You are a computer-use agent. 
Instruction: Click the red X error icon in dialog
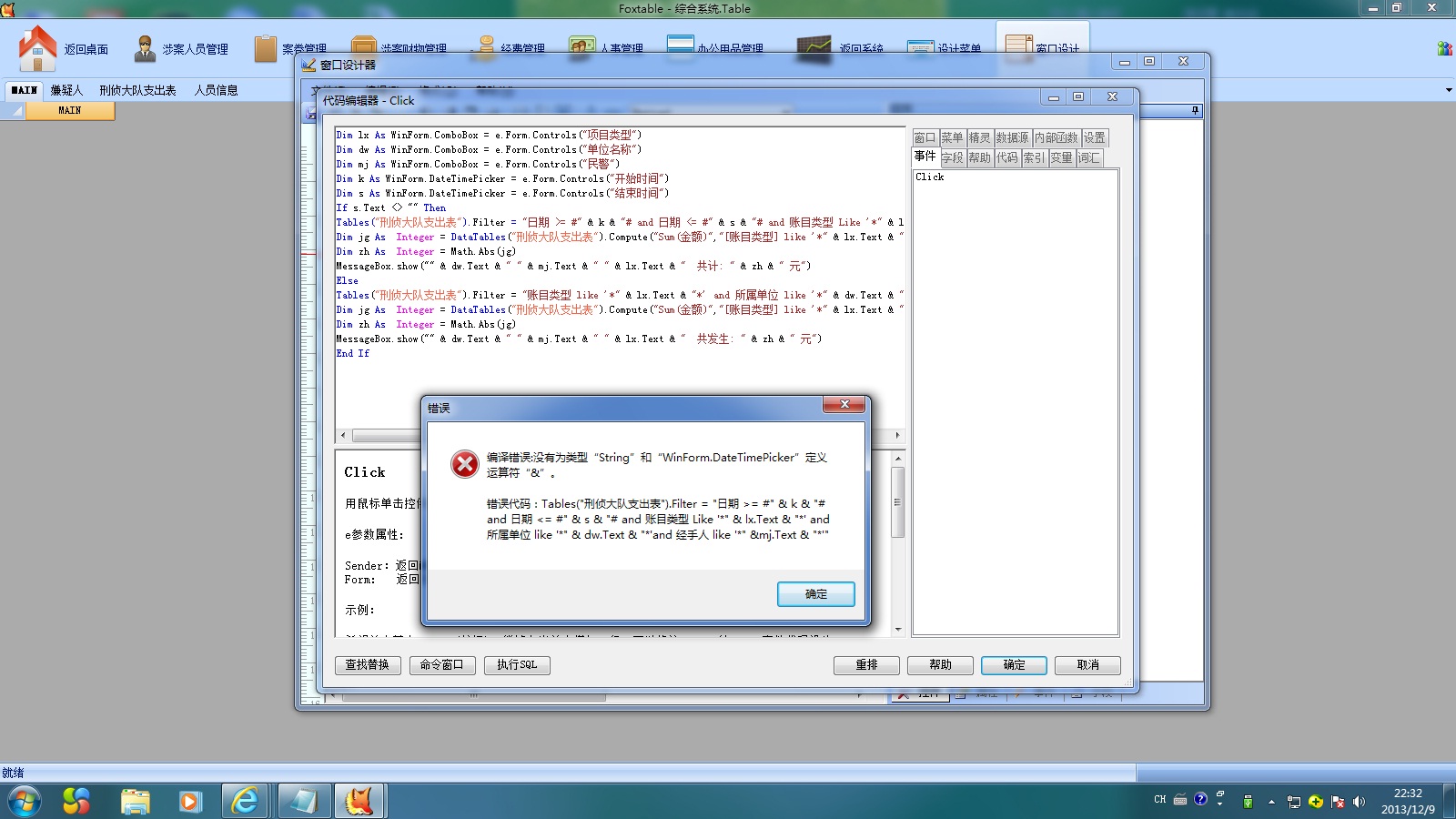[464, 464]
